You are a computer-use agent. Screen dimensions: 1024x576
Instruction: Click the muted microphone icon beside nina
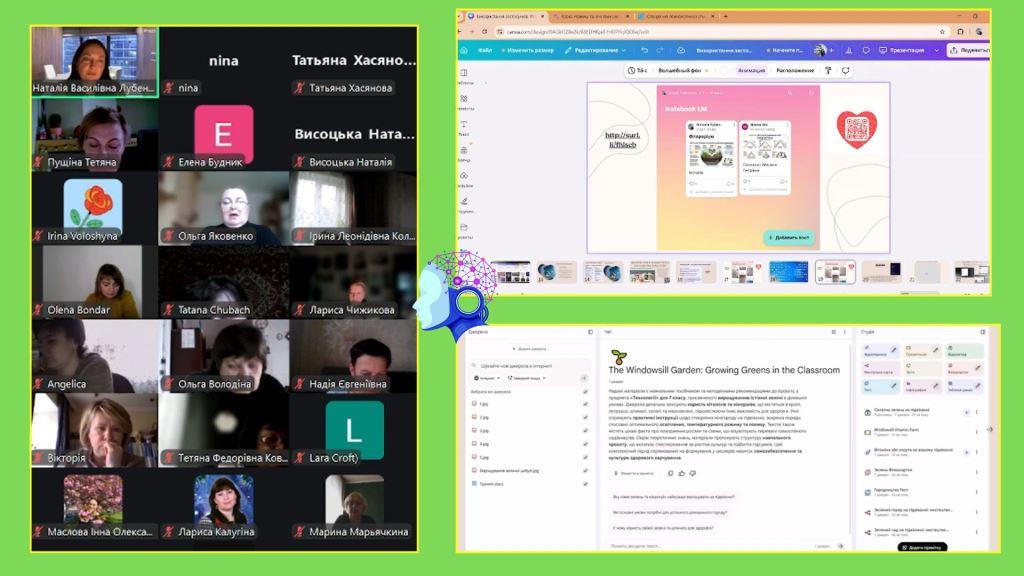(x=169, y=88)
